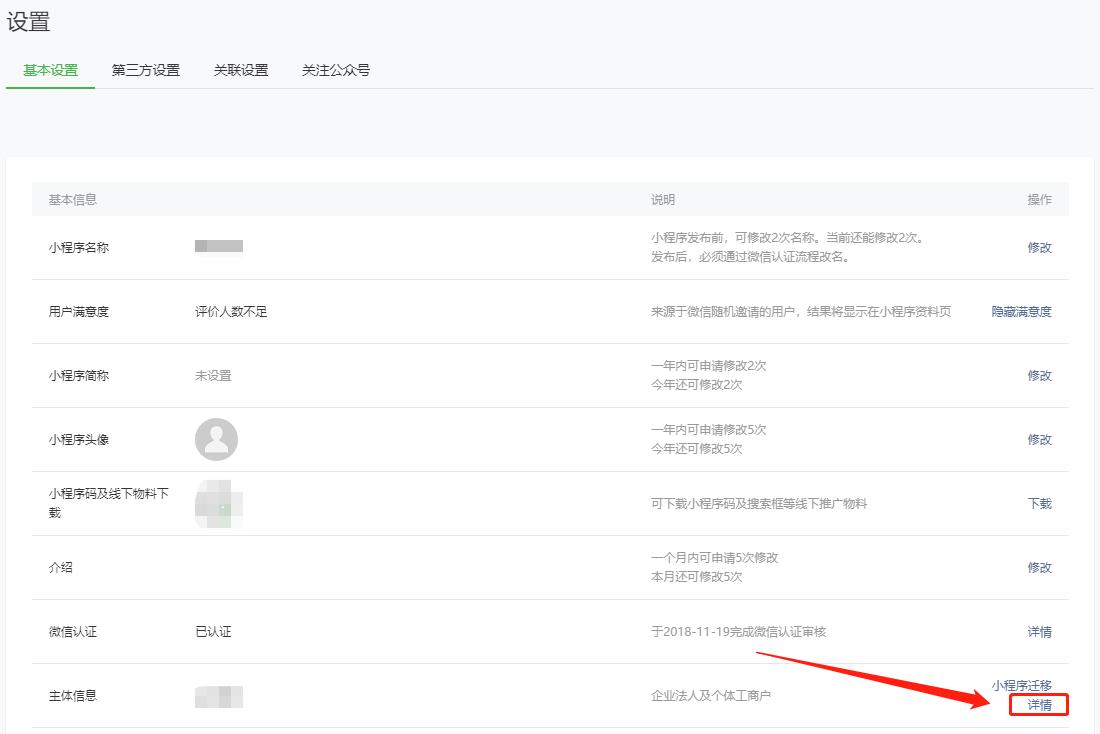Image resolution: width=1100 pixels, height=734 pixels.
Task: Click 下载 to download promotional materials
Action: (x=1040, y=503)
